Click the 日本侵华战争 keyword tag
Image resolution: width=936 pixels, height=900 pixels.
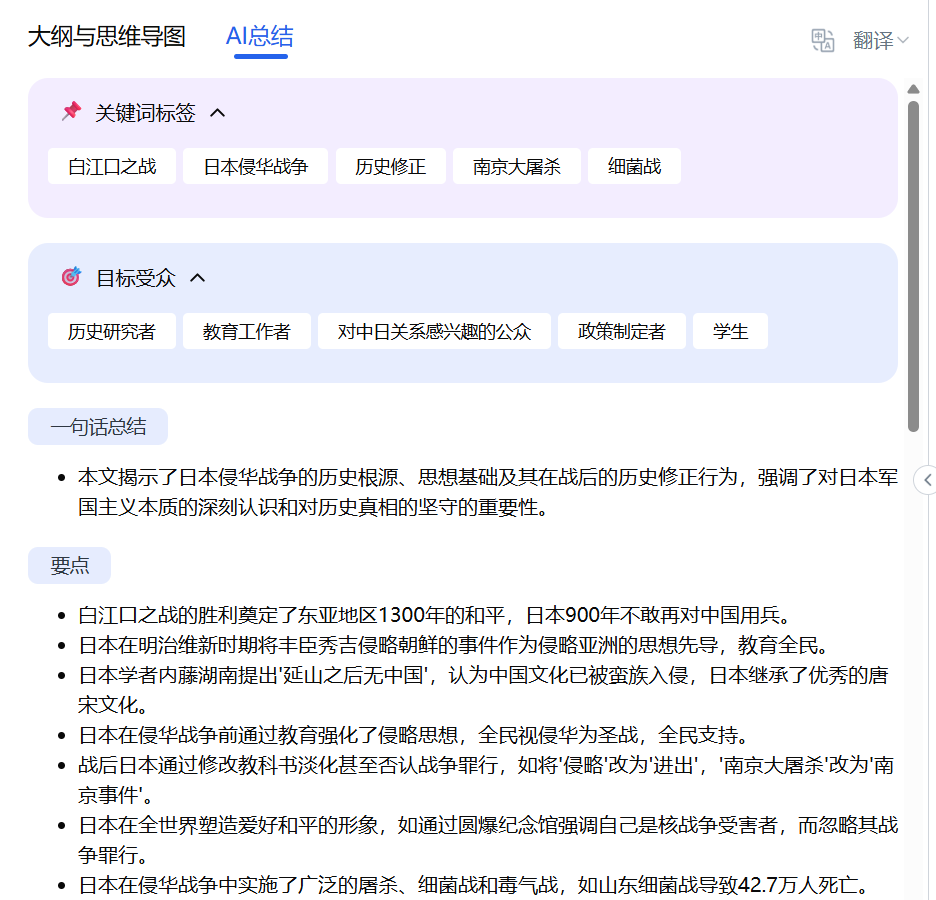(255, 166)
